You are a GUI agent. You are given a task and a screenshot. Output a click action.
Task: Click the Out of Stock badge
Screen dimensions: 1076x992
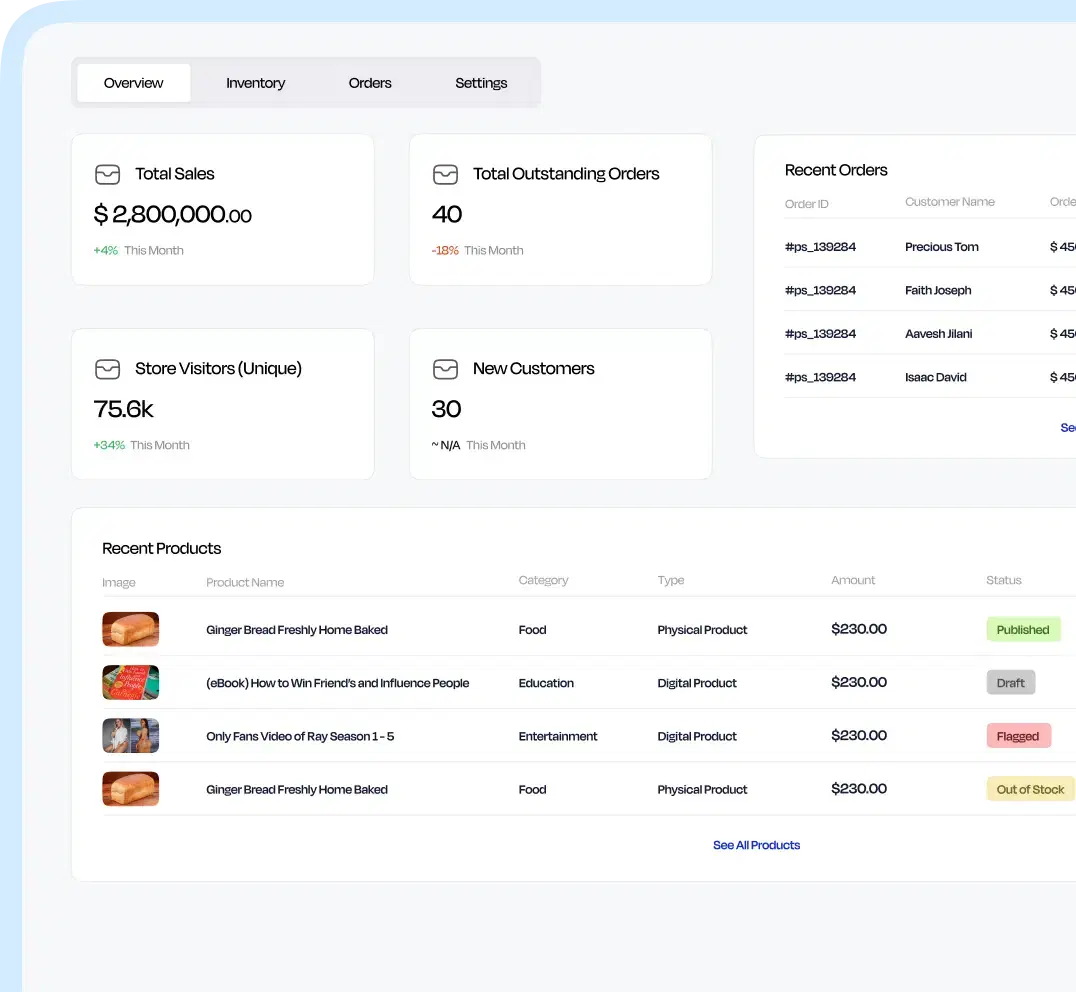[1030, 789]
